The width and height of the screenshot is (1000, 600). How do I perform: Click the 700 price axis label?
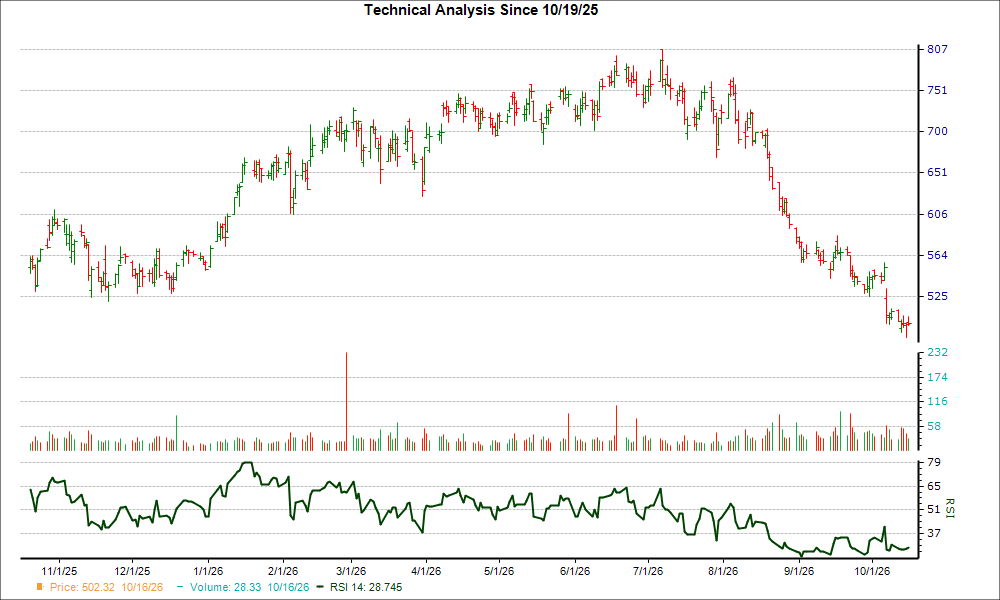pos(937,131)
